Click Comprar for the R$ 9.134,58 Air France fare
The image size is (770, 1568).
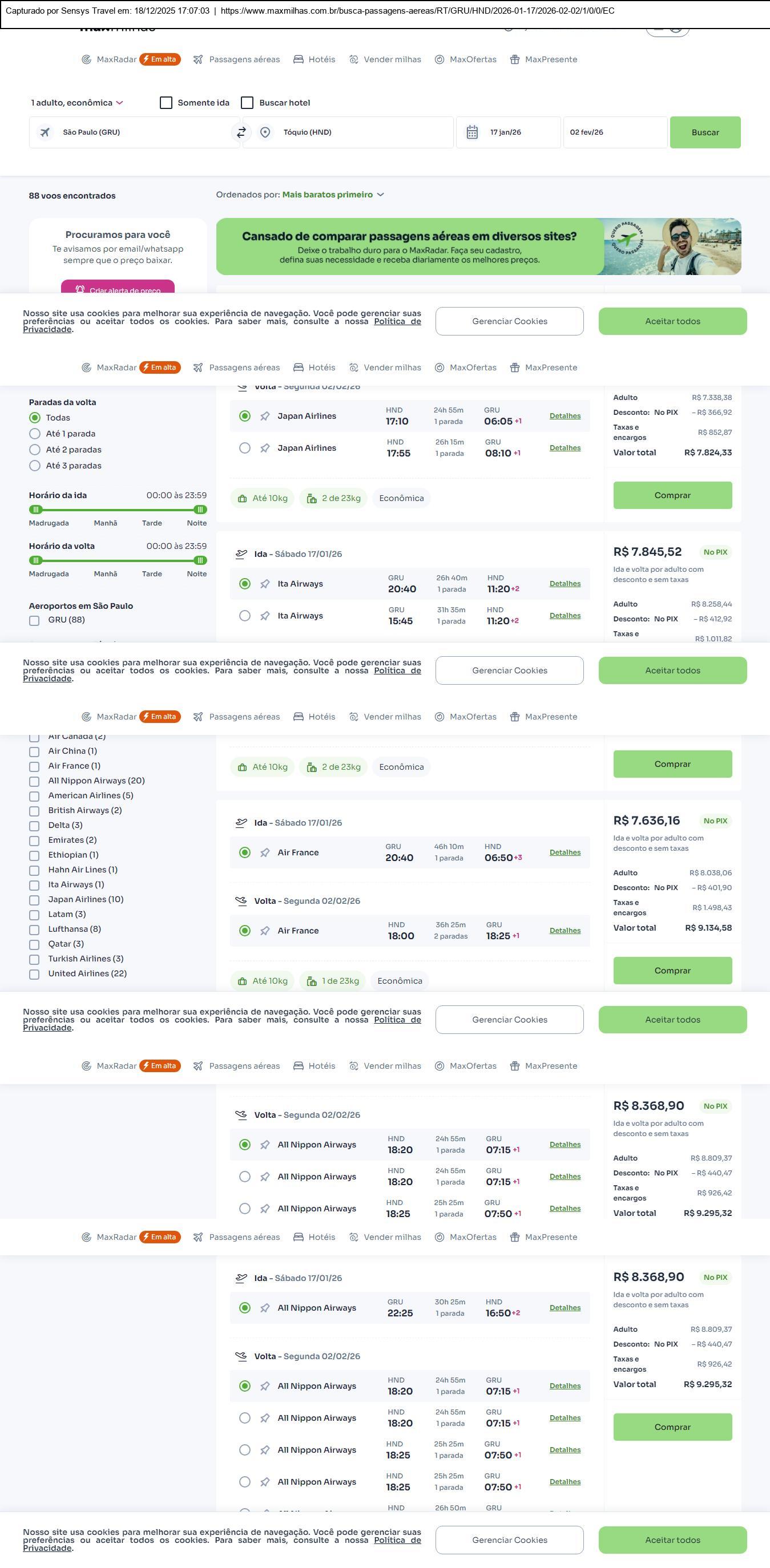(x=672, y=971)
